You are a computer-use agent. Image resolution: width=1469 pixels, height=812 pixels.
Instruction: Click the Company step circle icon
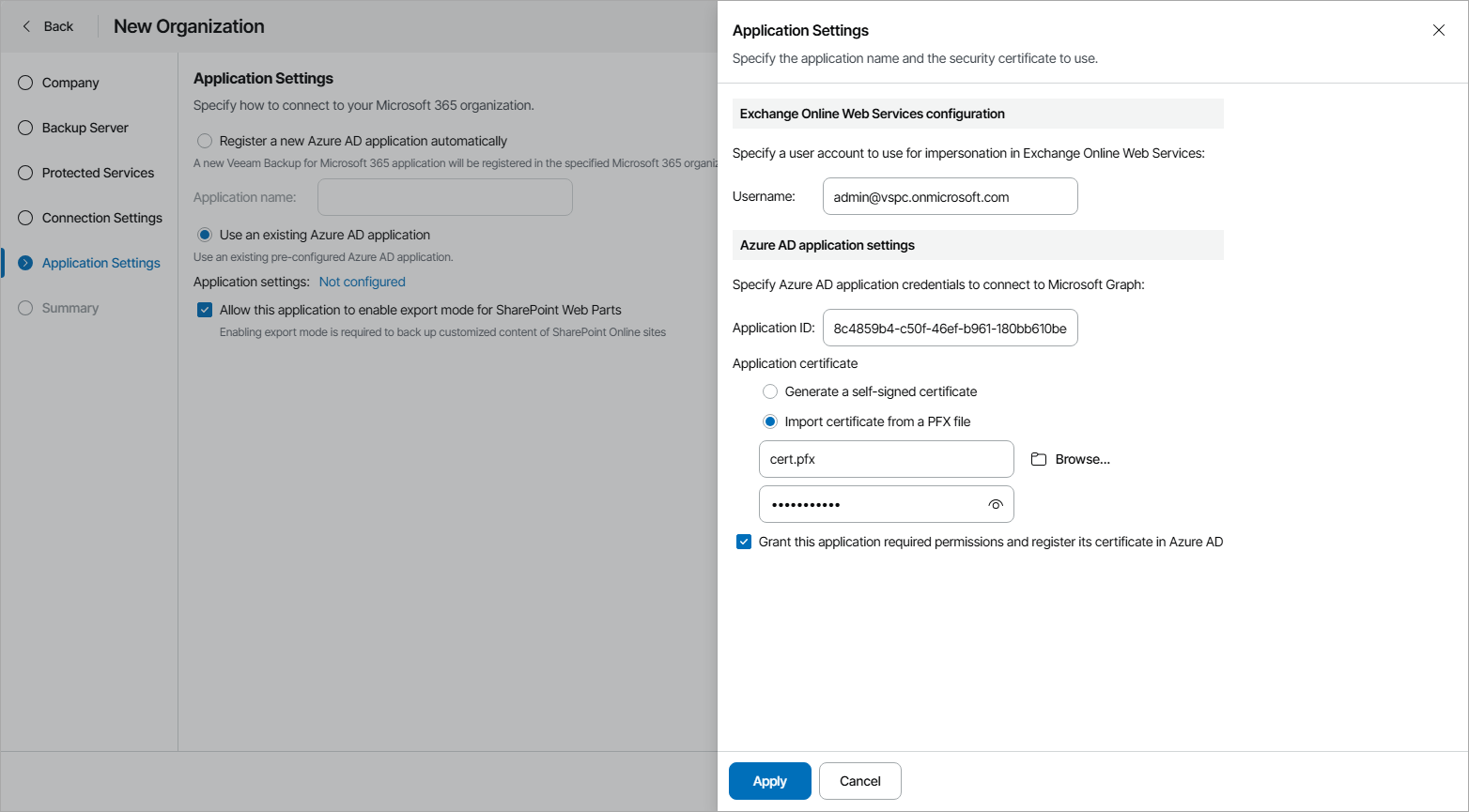pyautogui.click(x=24, y=83)
